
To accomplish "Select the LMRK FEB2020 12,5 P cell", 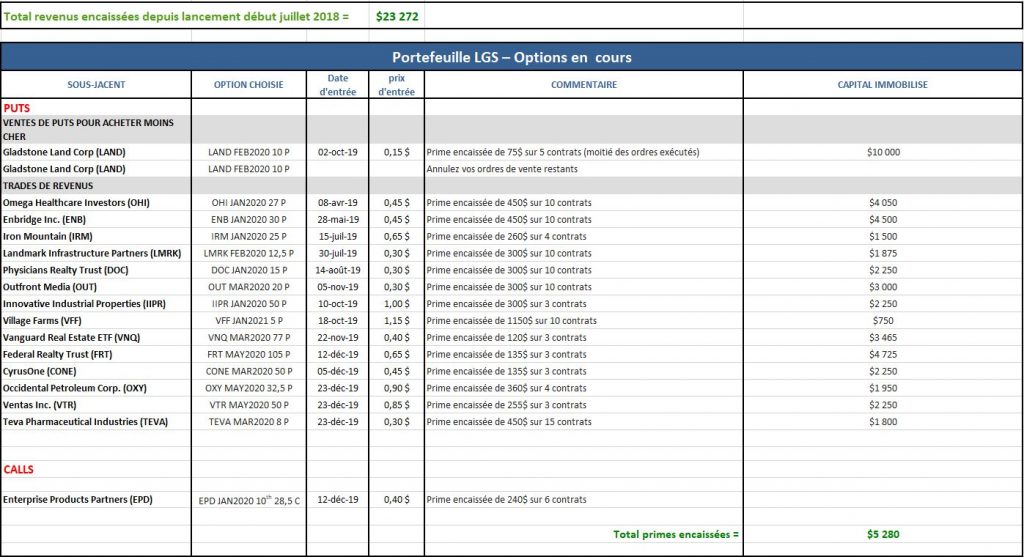I will click(249, 253).
